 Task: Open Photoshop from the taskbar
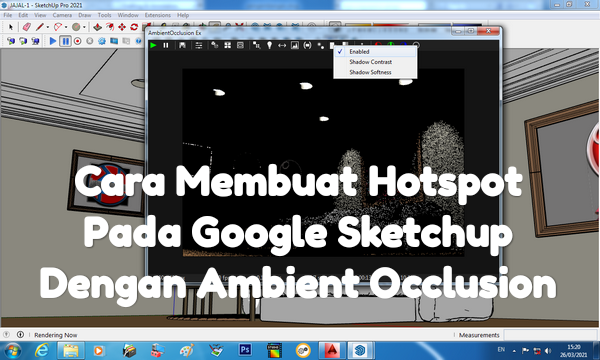coord(245,350)
